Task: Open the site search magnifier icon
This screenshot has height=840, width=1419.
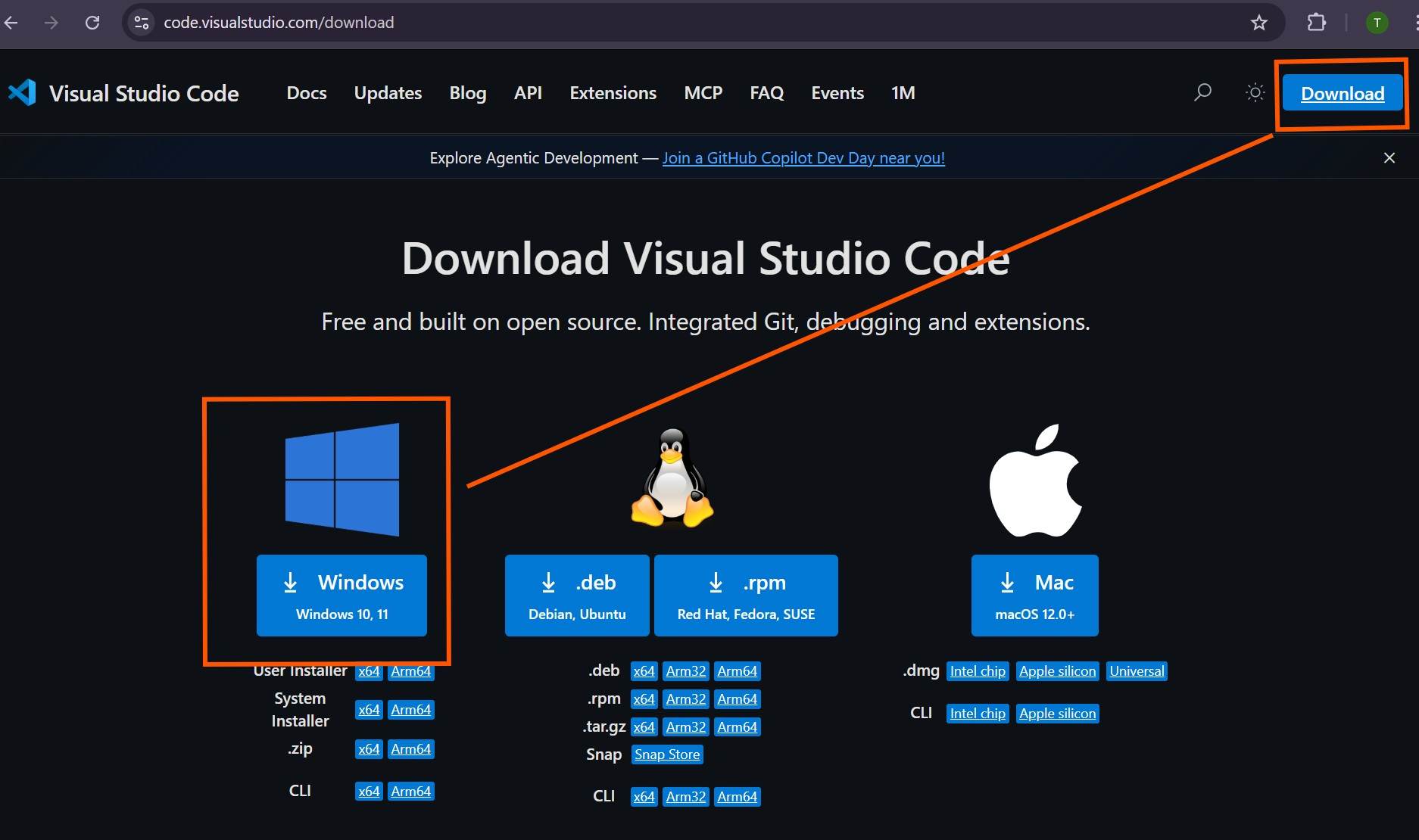Action: point(1202,92)
